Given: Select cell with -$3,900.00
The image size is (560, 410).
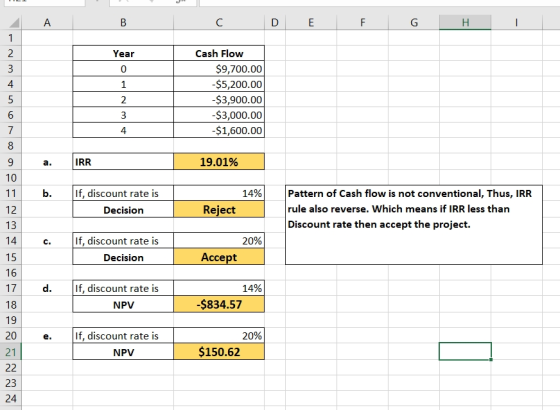Looking at the screenshot, I should [219, 99].
